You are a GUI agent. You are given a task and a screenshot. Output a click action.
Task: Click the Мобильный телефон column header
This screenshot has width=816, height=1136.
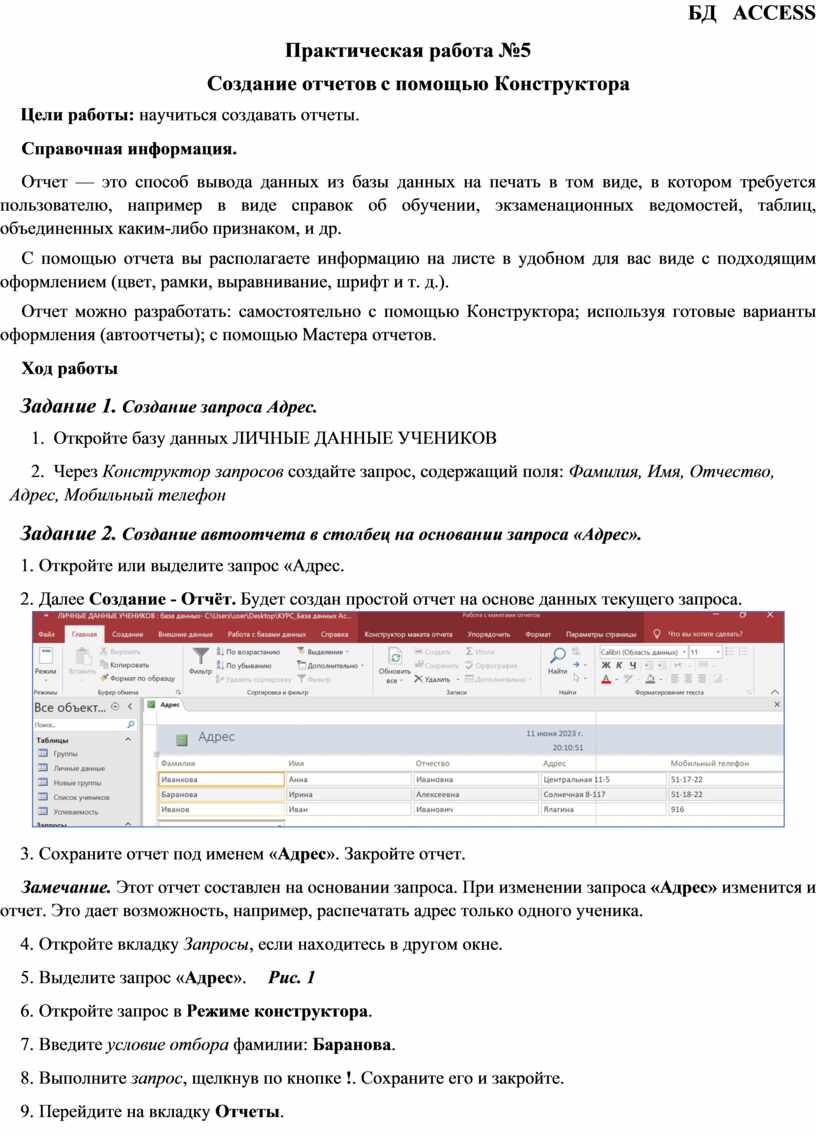coord(709,763)
